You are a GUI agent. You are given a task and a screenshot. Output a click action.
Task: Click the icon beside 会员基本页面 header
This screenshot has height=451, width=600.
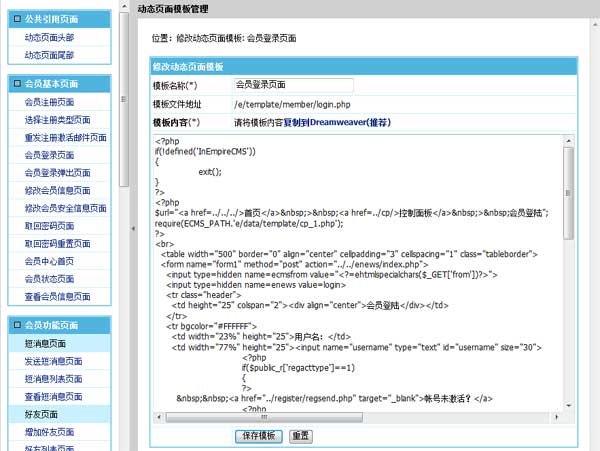click(x=16, y=84)
